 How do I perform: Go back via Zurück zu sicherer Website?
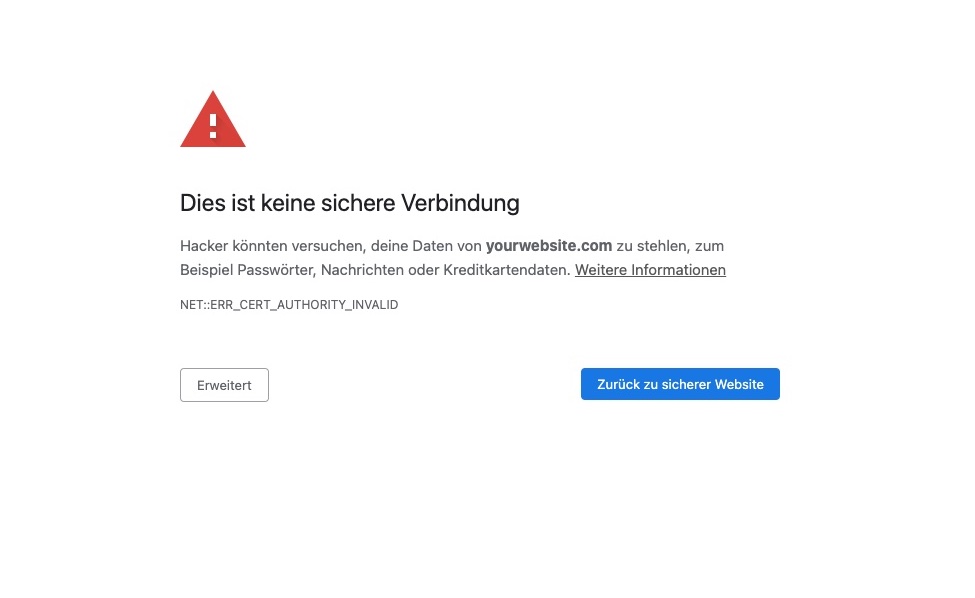[x=680, y=384]
